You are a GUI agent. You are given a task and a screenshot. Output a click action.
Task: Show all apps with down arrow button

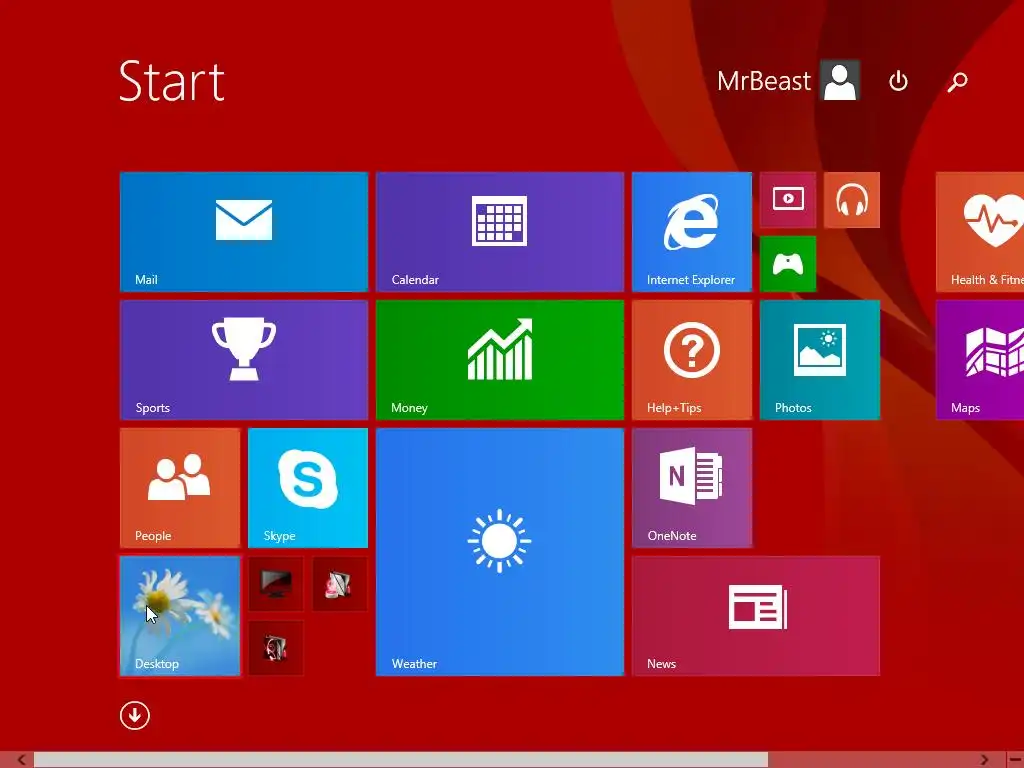(135, 716)
